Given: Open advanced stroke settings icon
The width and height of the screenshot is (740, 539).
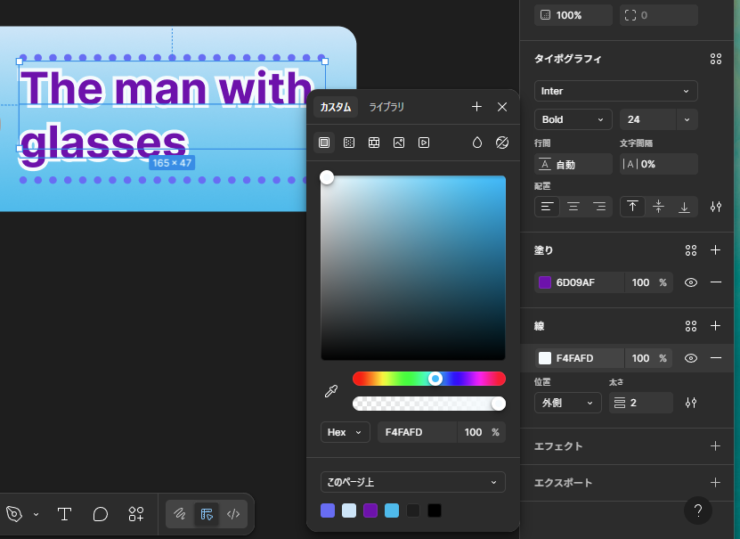Looking at the screenshot, I should click(x=690, y=403).
